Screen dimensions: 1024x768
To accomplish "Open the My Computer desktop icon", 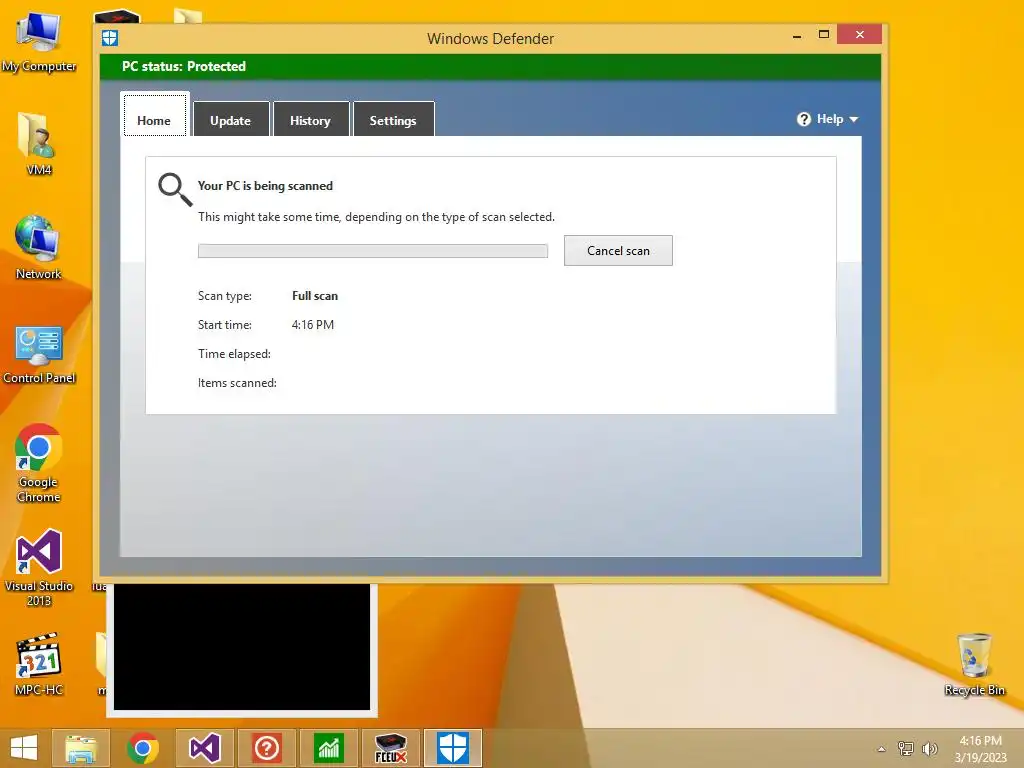I will click(39, 40).
